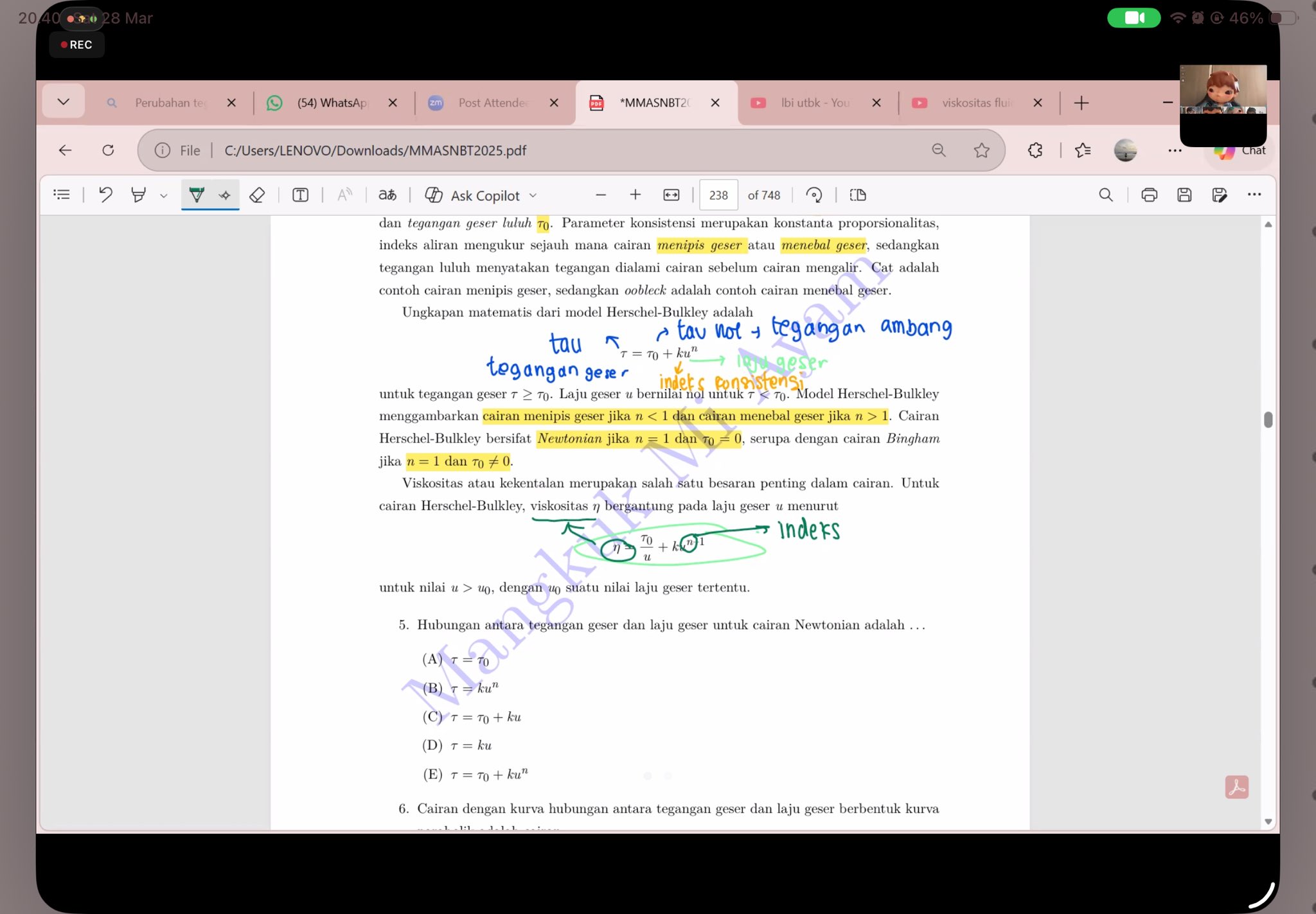Viewport: 1316px width, 914px height.
Task: Expand the Ask Copilot dropdown chevron
Action: pyautogui.click(x=533, y=195)
